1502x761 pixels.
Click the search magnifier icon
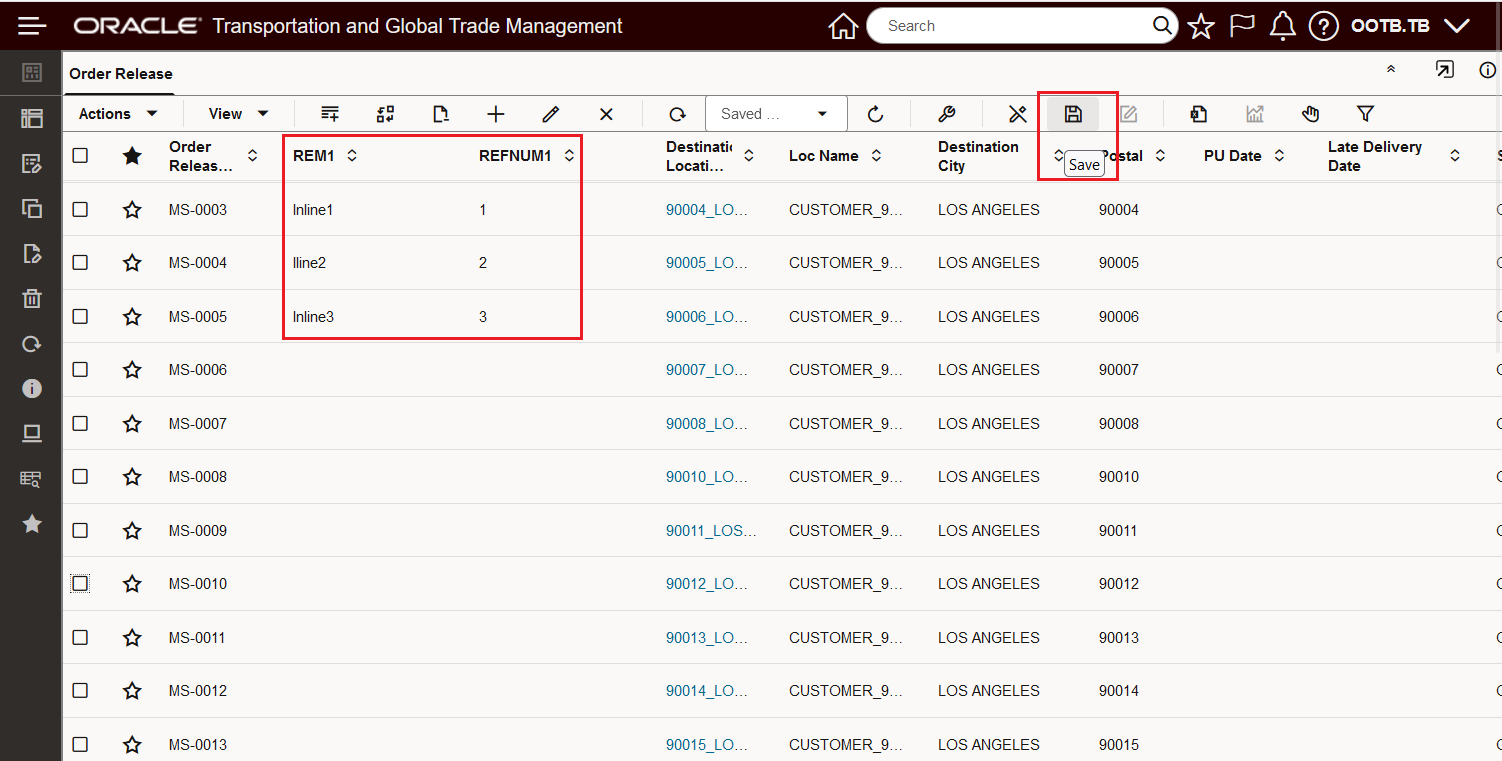coord(1162,26)
